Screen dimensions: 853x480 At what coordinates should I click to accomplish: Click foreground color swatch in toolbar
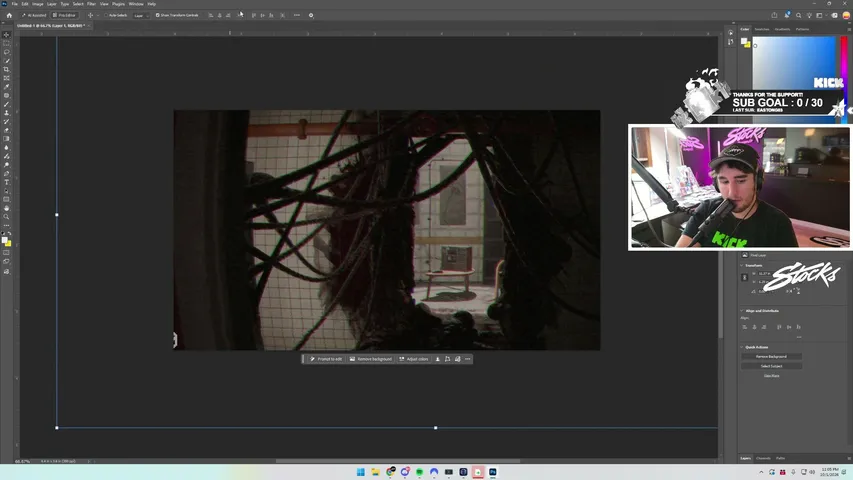[4, 240]
